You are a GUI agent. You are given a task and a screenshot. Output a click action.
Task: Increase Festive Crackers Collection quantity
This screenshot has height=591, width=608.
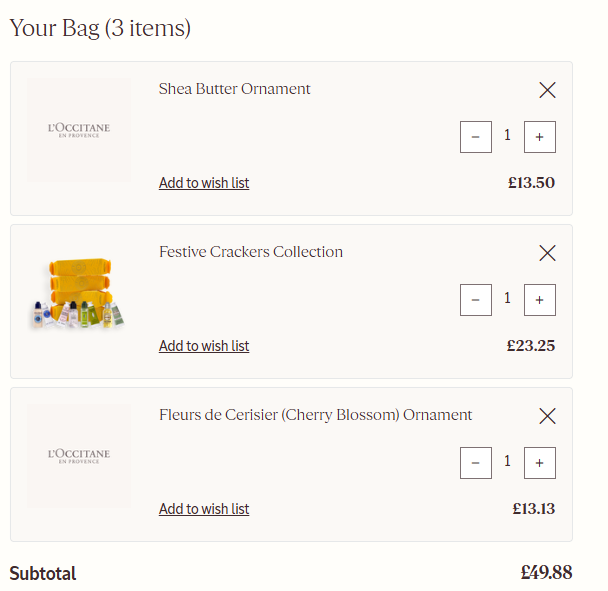click(x=539, y=300)
